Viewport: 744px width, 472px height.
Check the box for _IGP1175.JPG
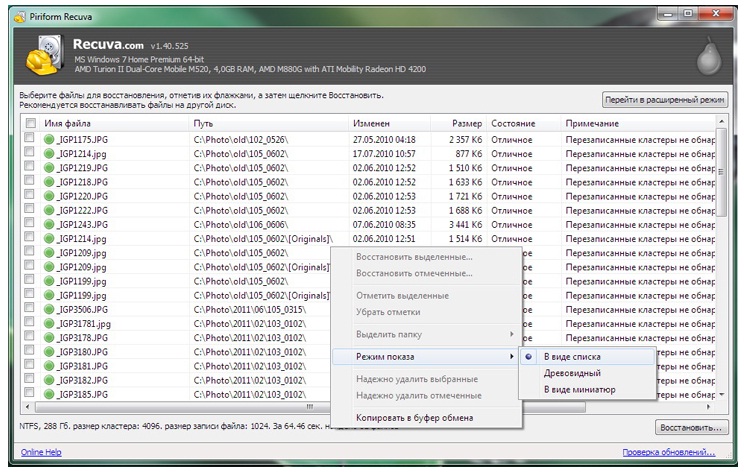point(29,138)
